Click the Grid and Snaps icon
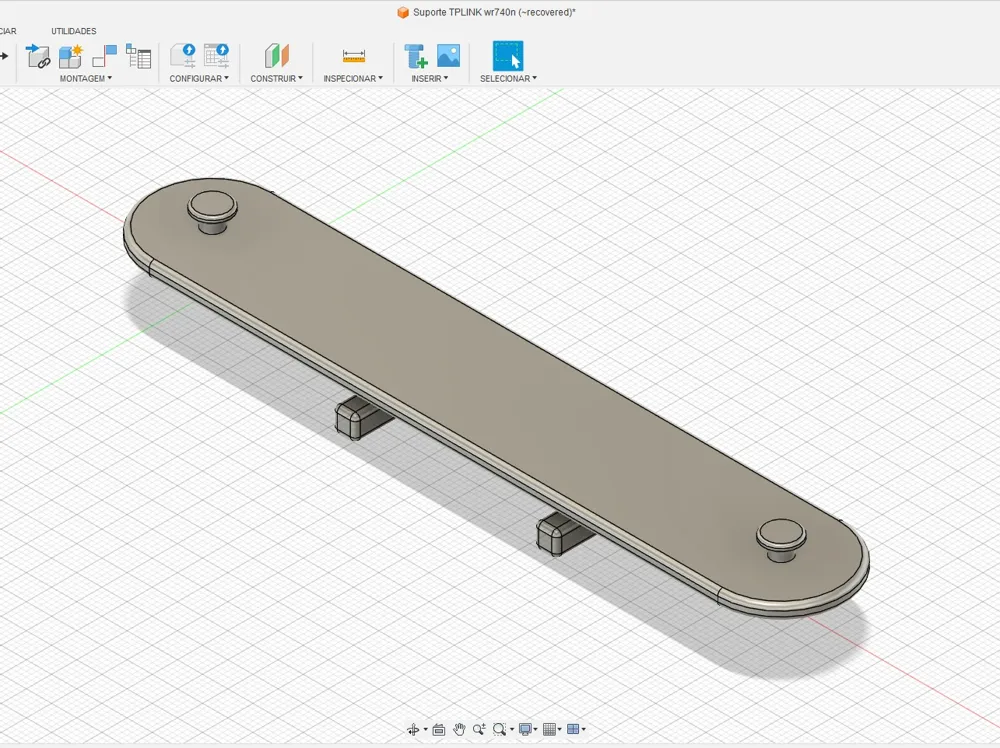 549,730
